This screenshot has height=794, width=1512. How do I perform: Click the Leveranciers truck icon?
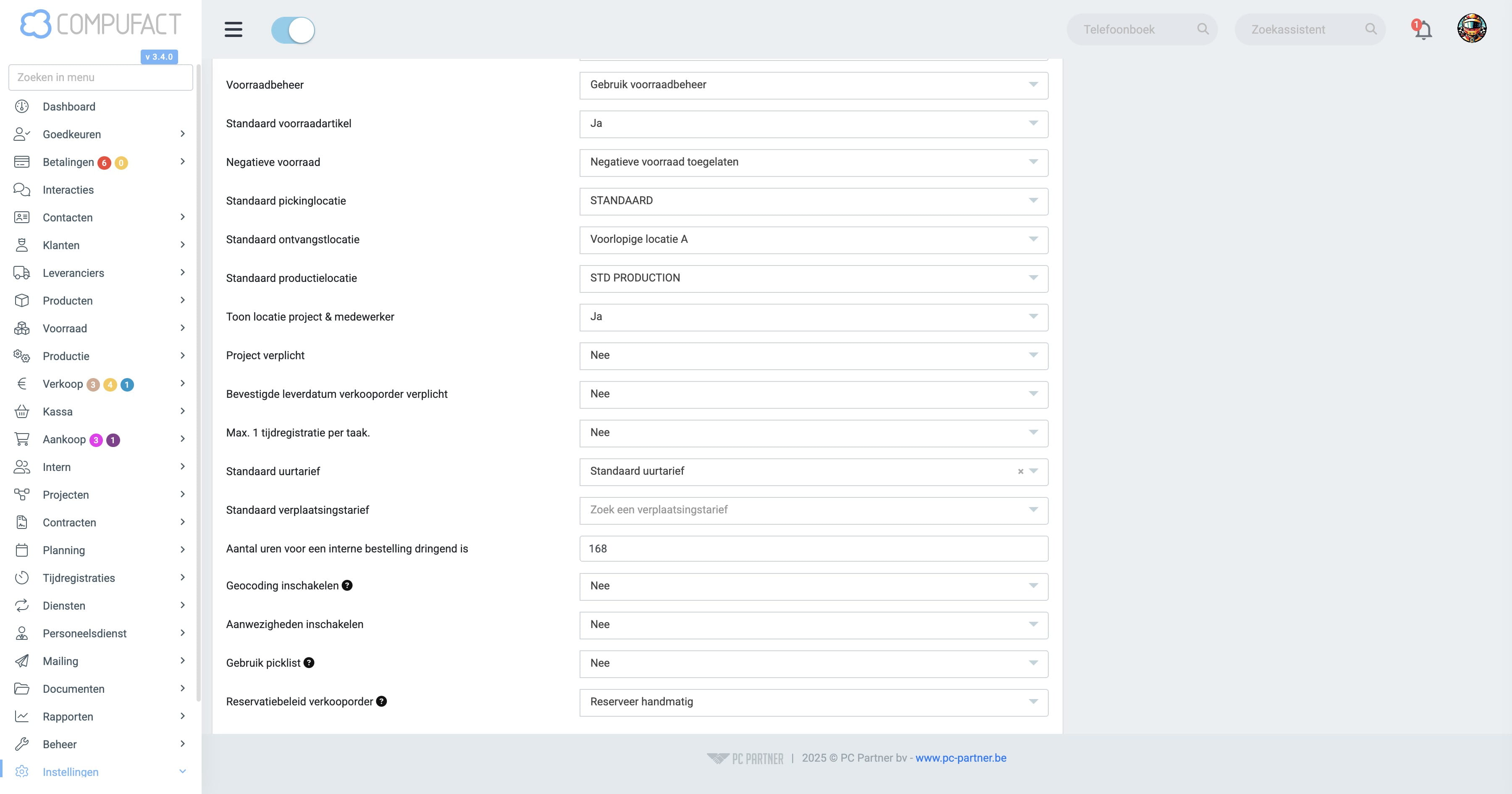22,273
